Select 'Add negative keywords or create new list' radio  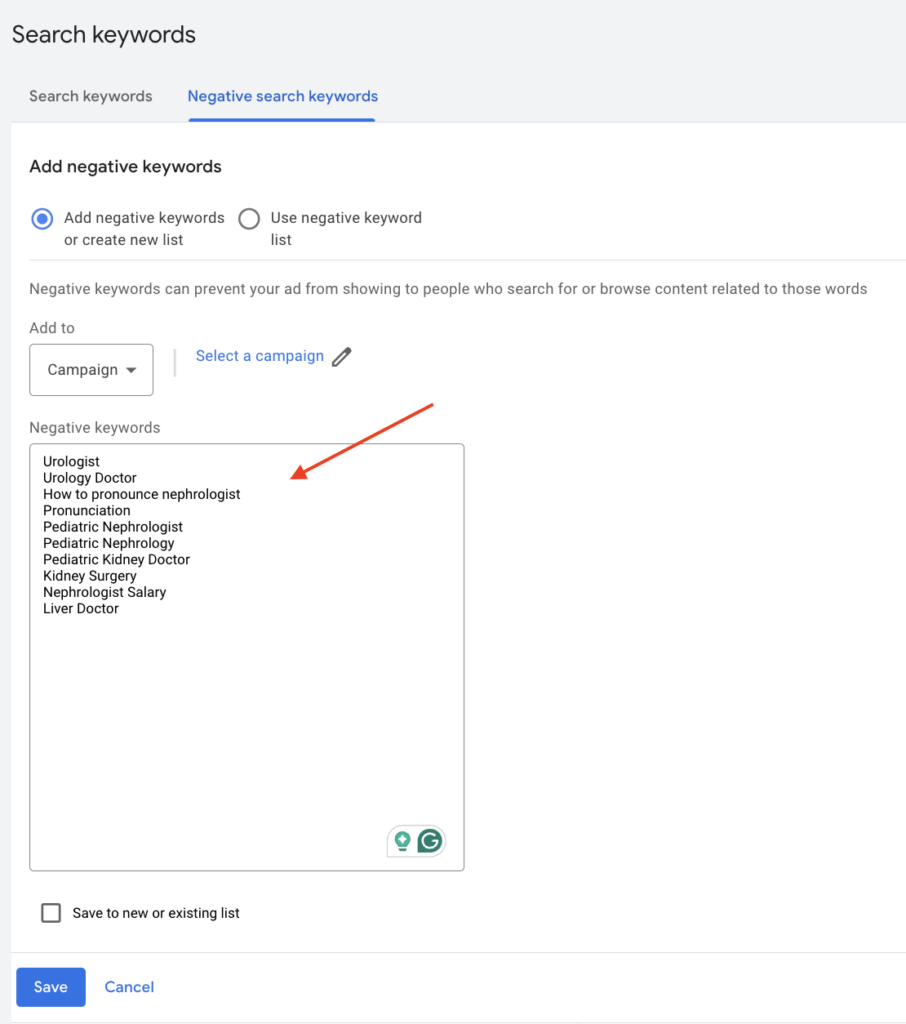42,219
